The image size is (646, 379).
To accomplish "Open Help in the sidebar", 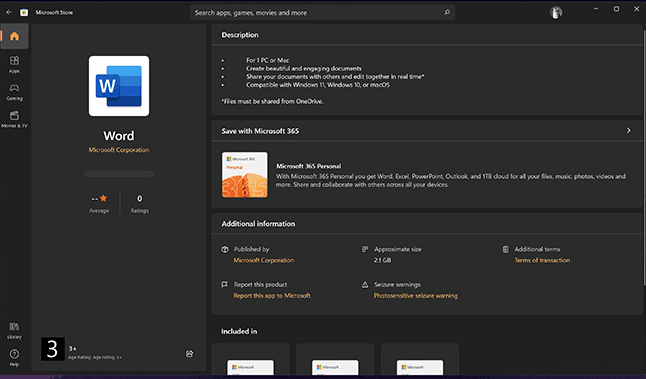I will [14, 358].
